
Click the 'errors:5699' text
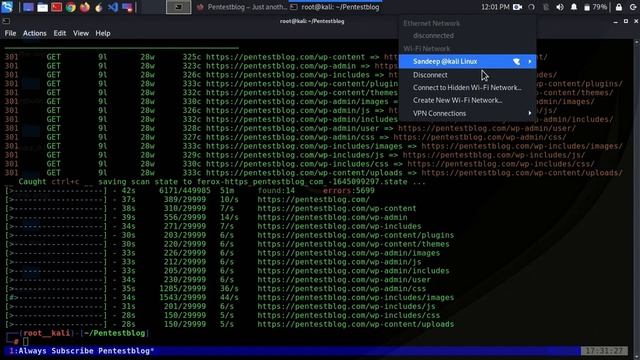(x=349, y=191)
